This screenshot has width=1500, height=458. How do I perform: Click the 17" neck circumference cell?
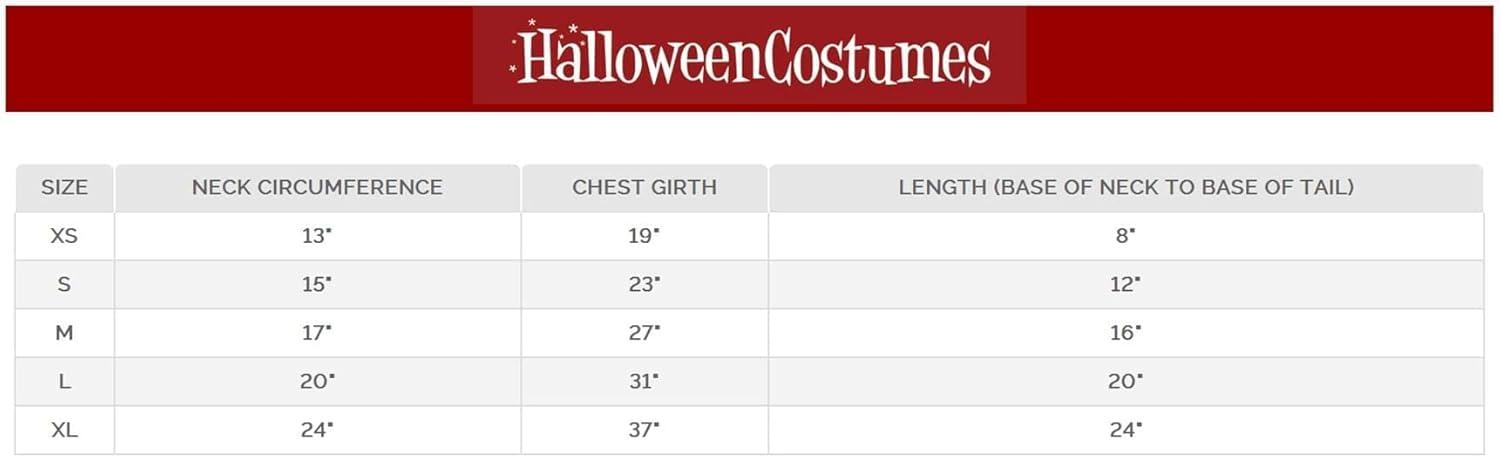[317, 333]
